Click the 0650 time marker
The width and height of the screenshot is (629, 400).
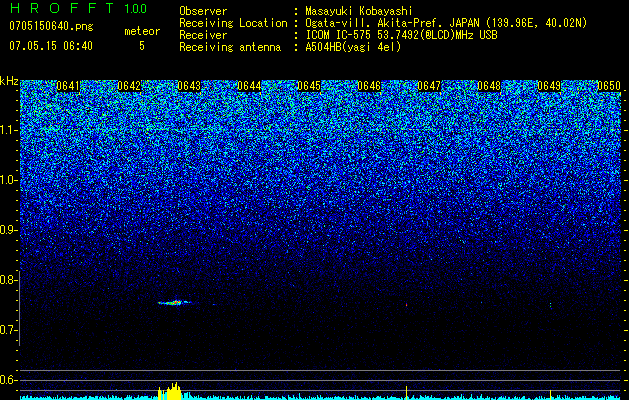[609, 86]
